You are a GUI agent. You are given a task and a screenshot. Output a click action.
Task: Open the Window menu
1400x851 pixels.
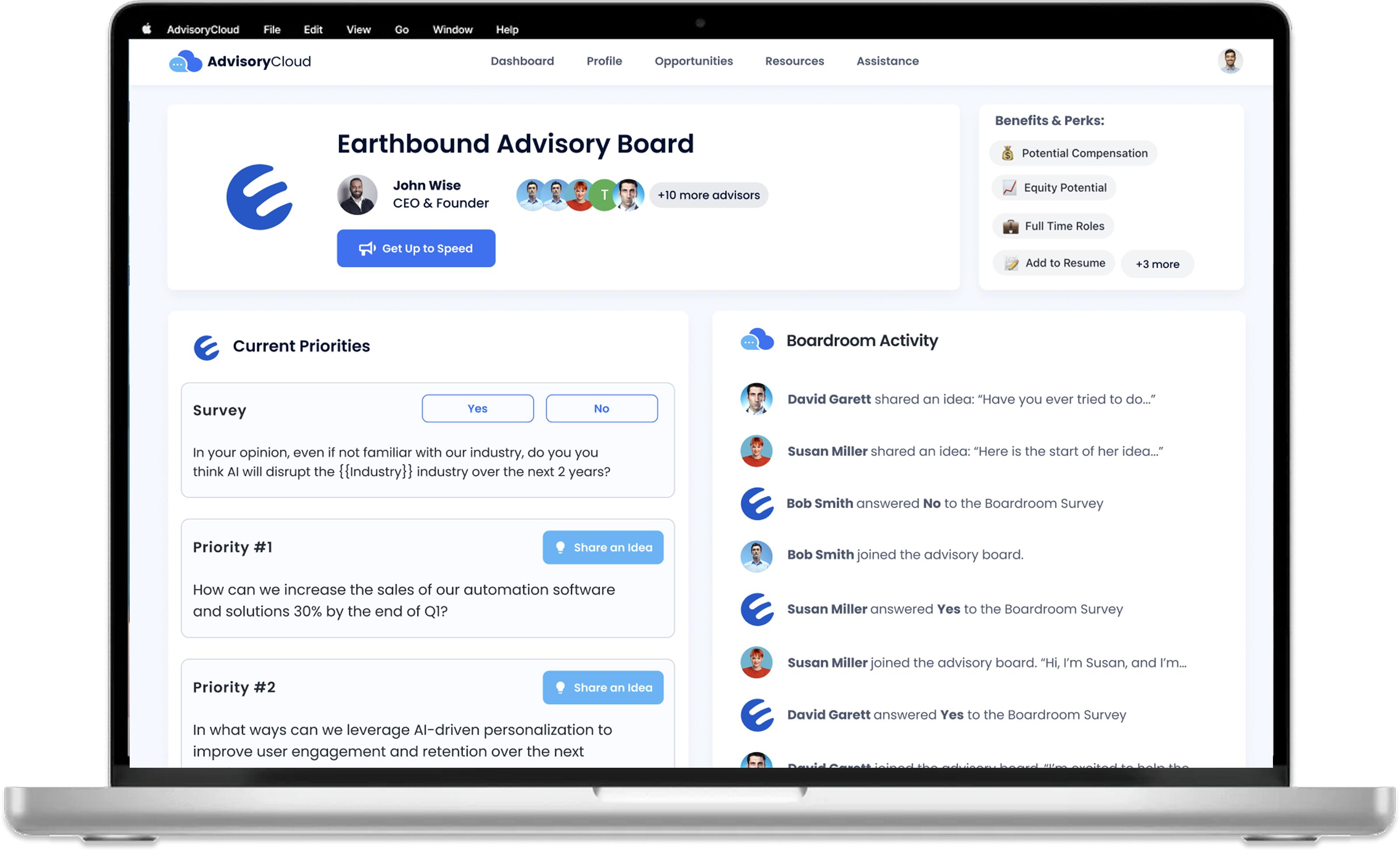click(x=452, y=29)
